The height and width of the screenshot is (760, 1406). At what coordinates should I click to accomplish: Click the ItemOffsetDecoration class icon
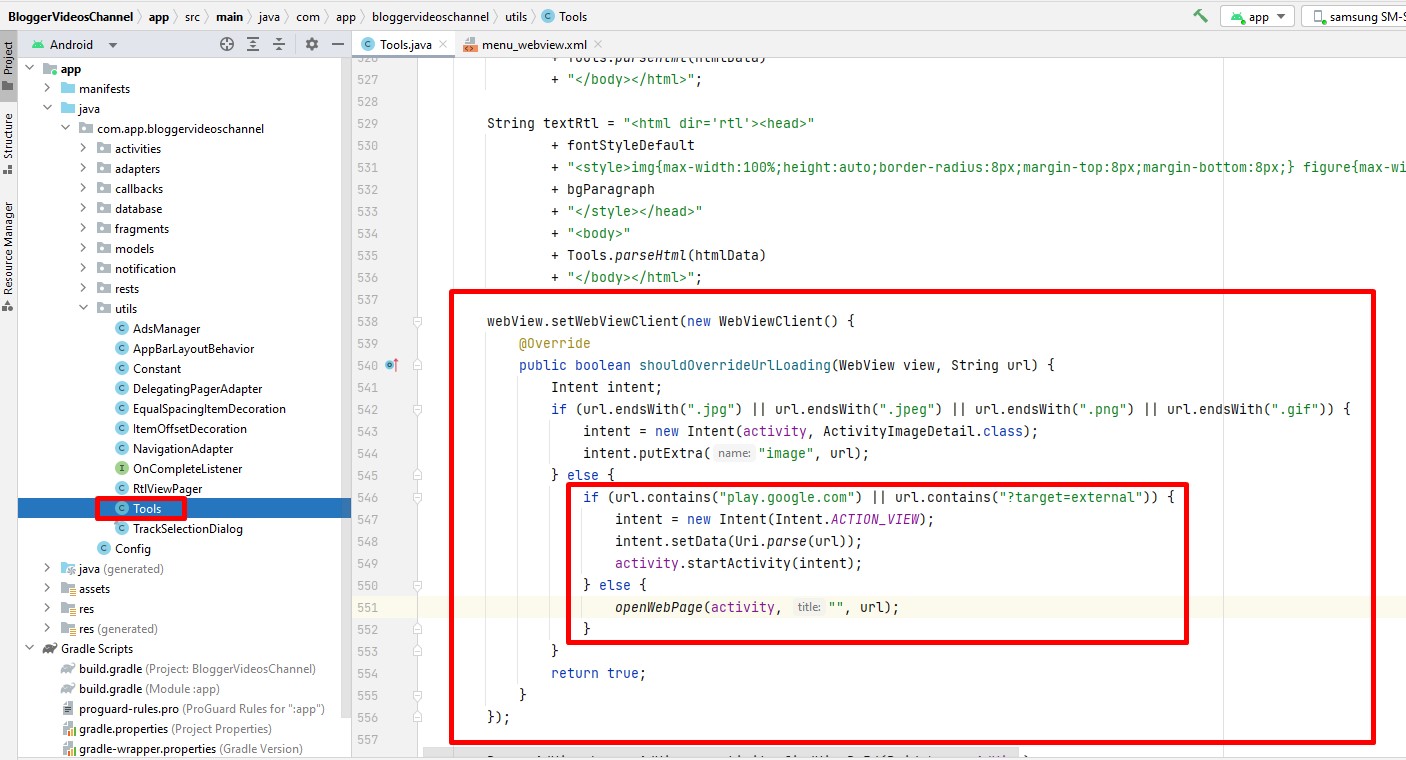coord(122,429)
